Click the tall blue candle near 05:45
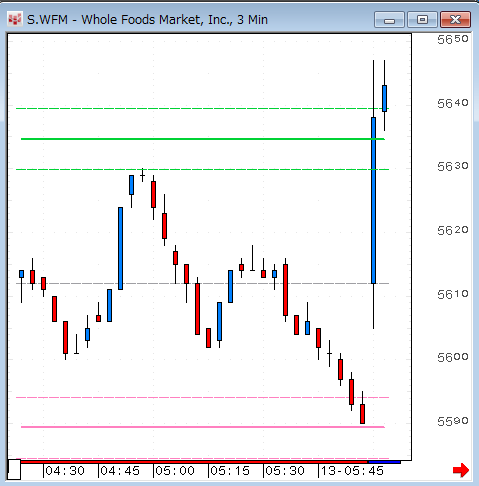Viewport: 479px width, 486px height. [373, 200]
